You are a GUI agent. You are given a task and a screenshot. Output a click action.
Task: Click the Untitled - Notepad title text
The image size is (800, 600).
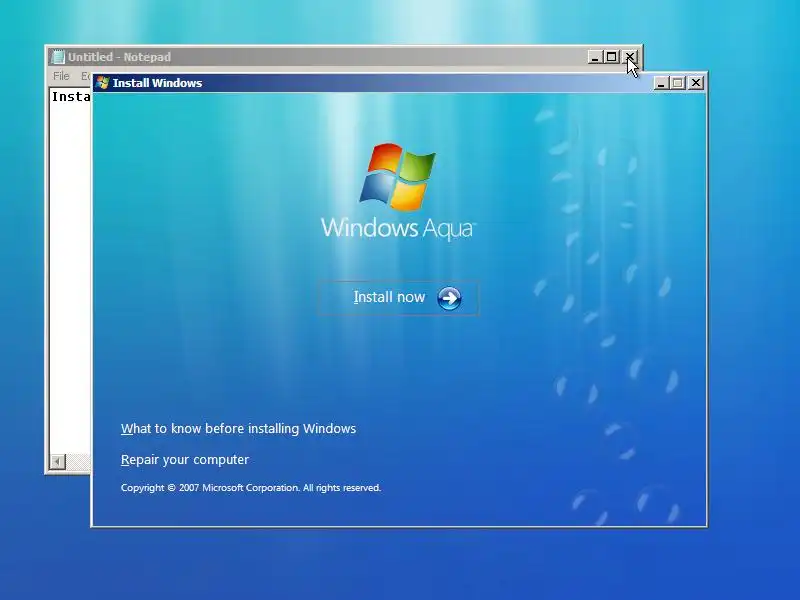point(119,57)
